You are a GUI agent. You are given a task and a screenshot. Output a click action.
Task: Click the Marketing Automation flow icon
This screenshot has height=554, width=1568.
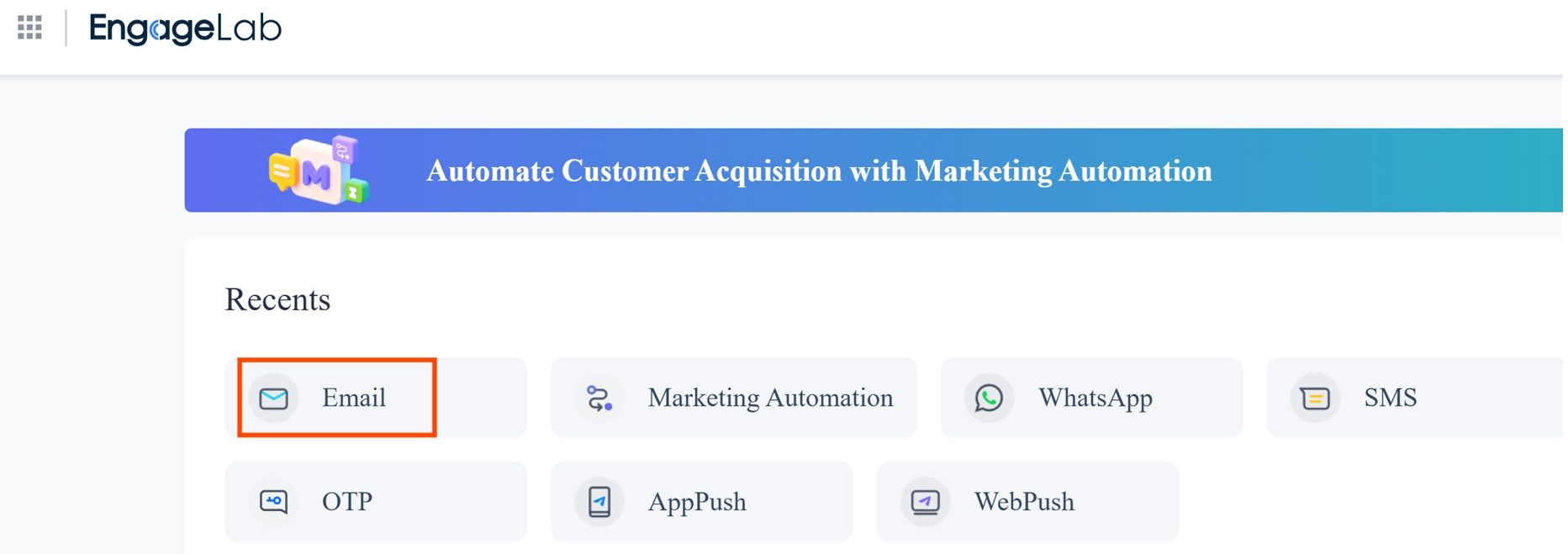pos(599,398)
